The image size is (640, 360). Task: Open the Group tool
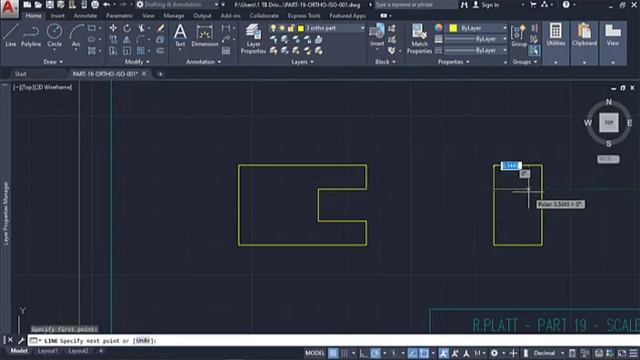[519, 35]
